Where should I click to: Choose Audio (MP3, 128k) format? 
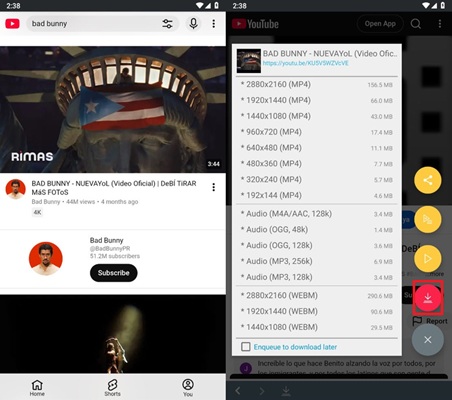pos(317,277)
